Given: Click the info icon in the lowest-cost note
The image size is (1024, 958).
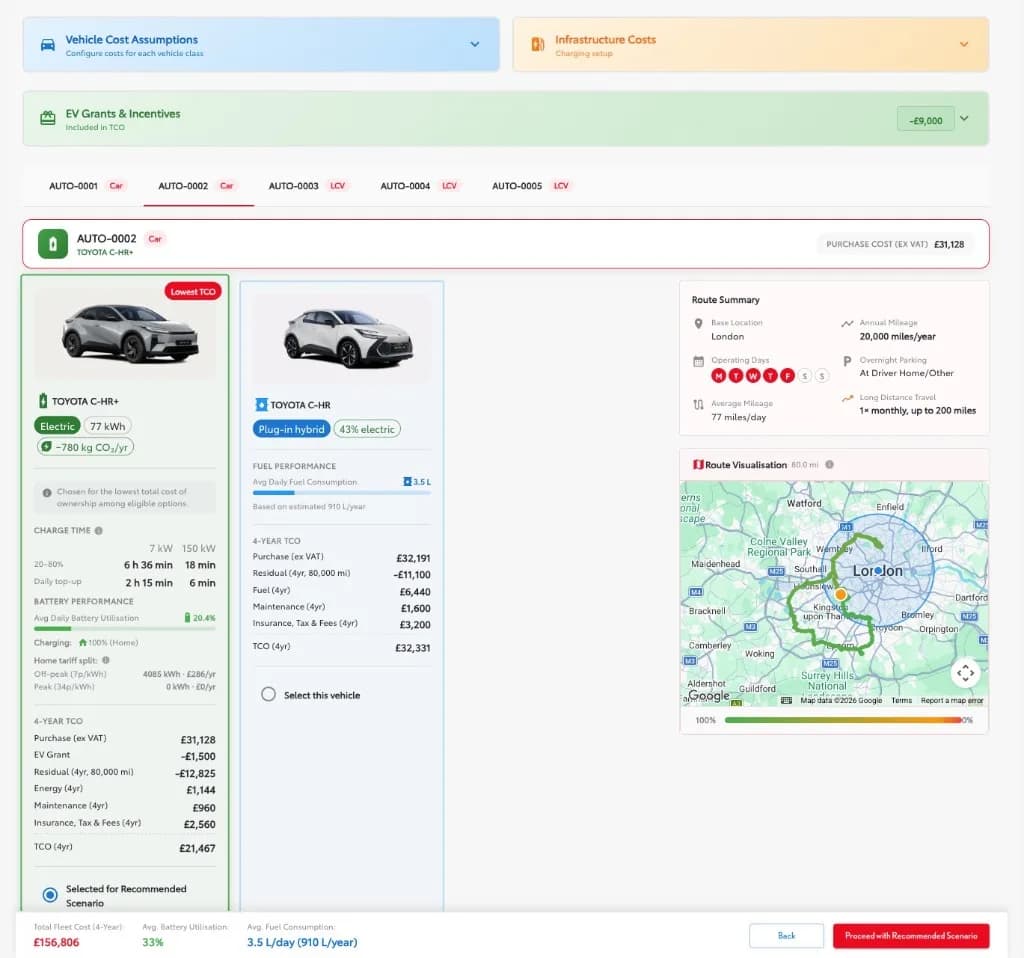Looking at the screenshot, I should [47, 493].
